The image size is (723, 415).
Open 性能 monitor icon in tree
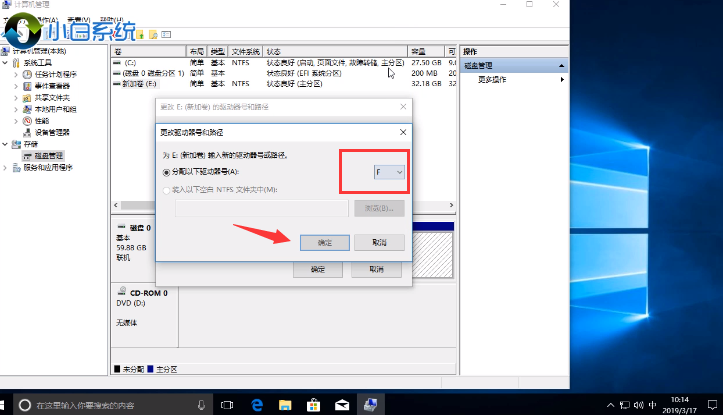[27, 121]
